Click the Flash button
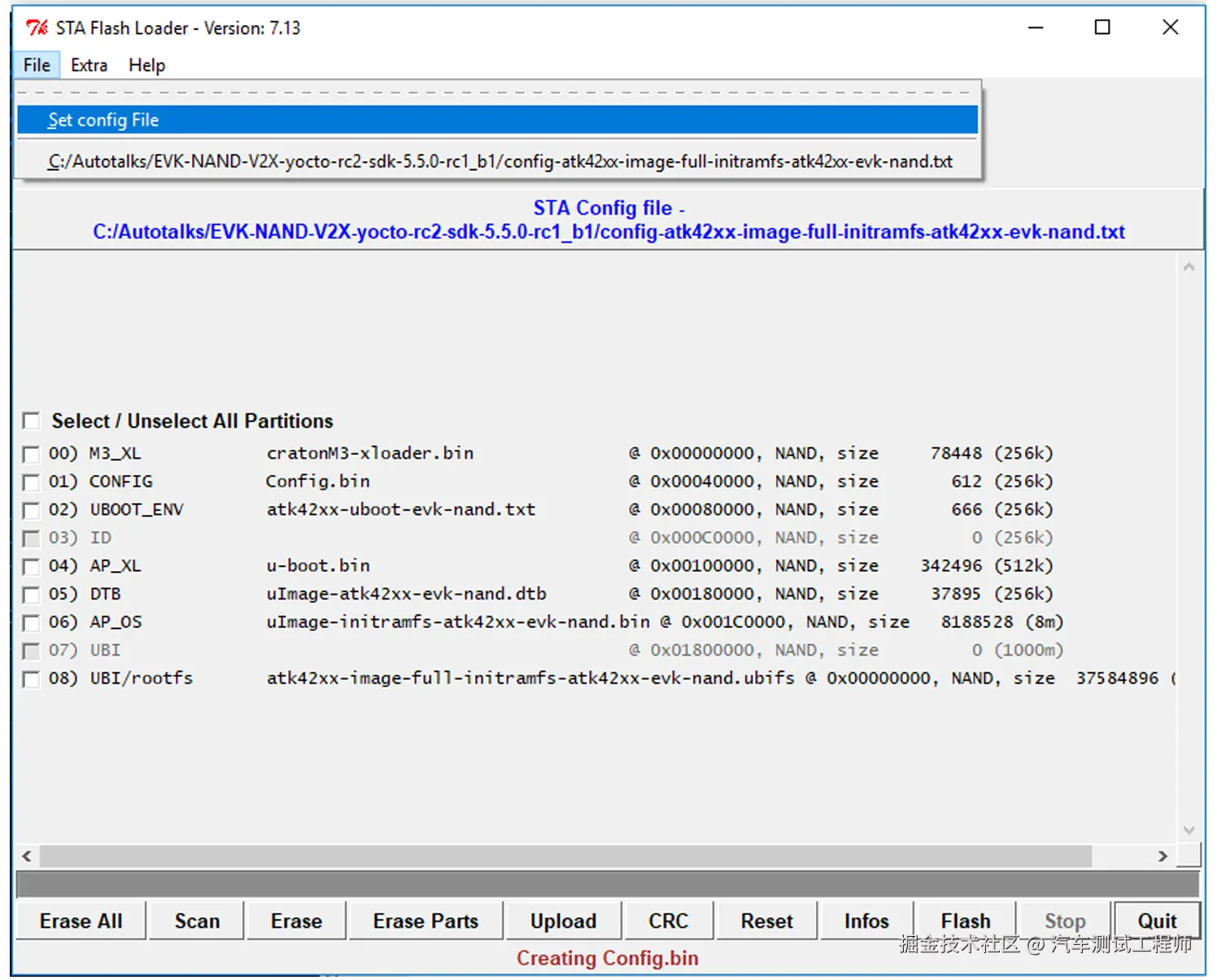 (966, 921)
